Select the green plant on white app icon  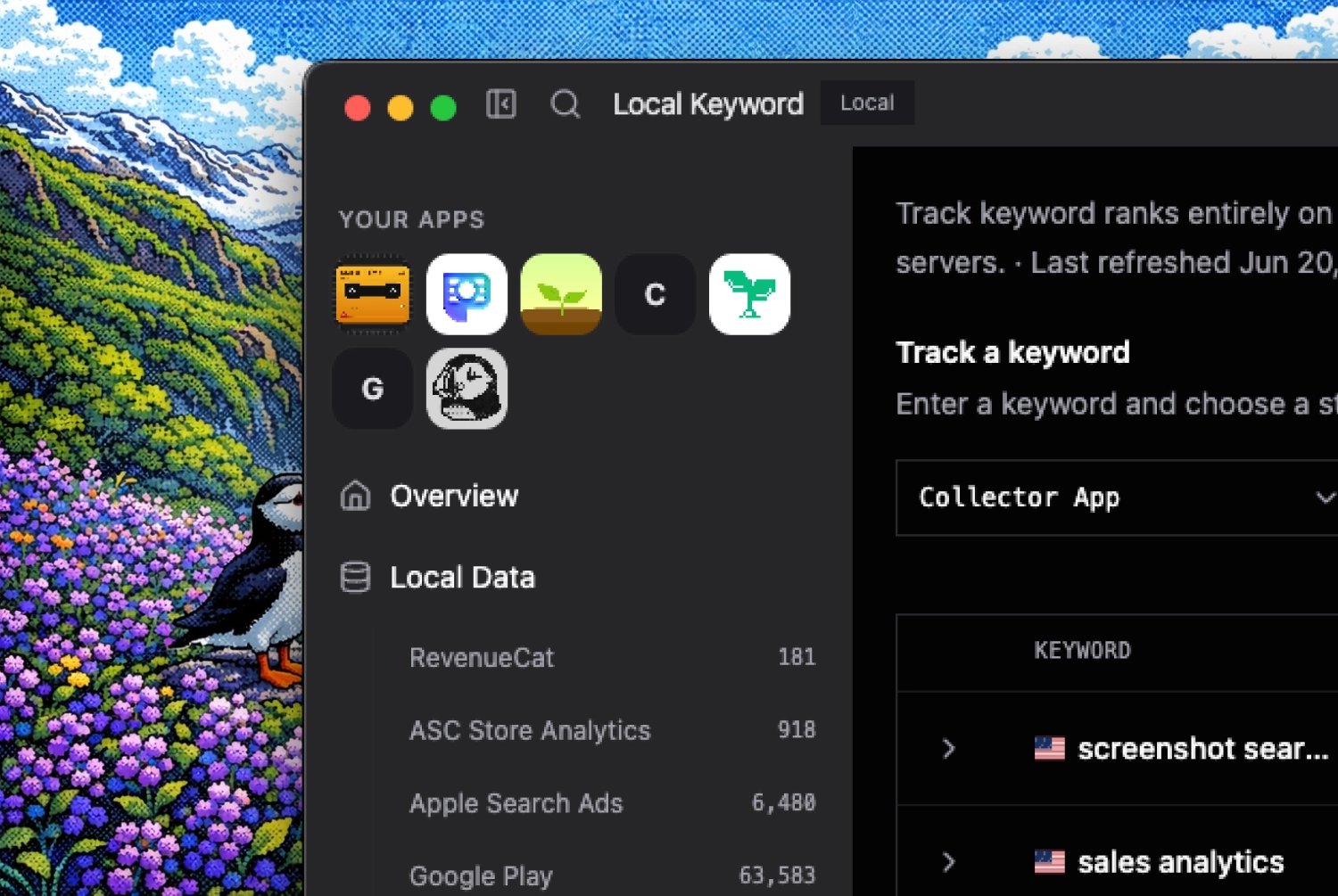point(749,294)
